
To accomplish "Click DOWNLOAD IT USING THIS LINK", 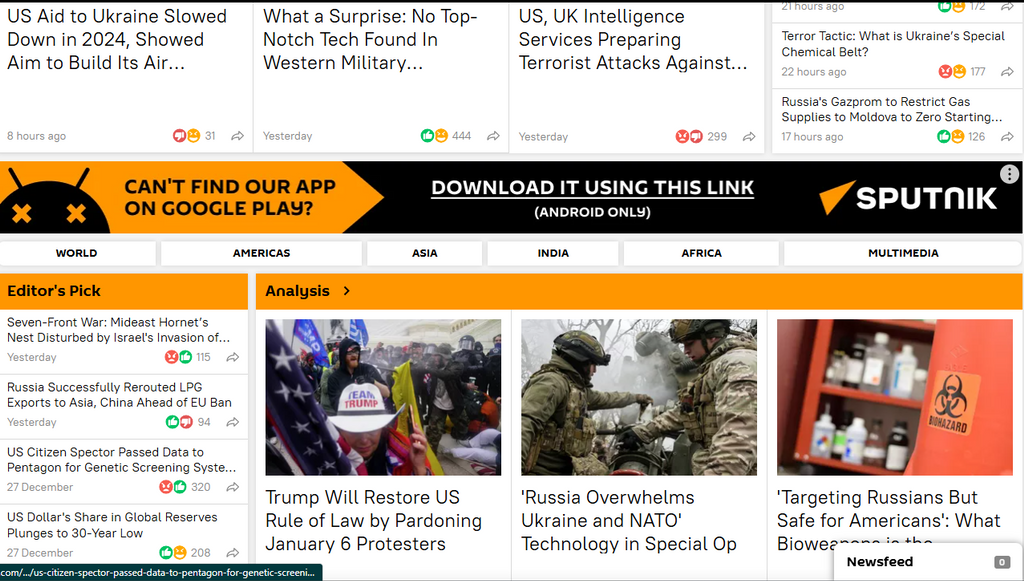I will point(592,188).
